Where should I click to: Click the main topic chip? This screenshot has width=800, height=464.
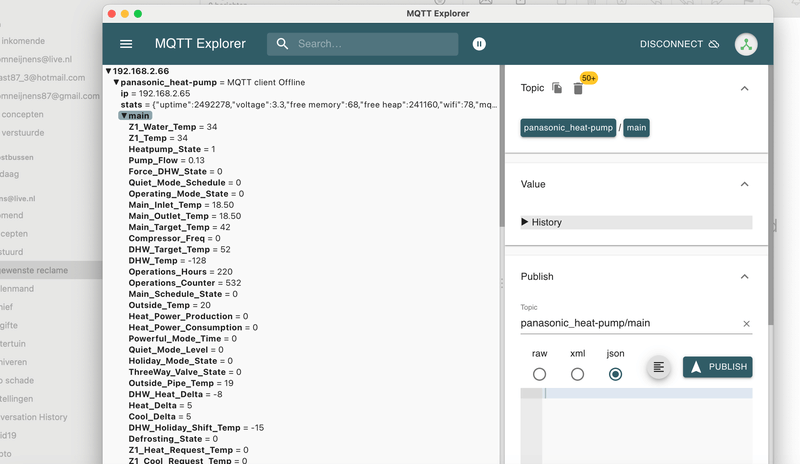tap(636, 128)
